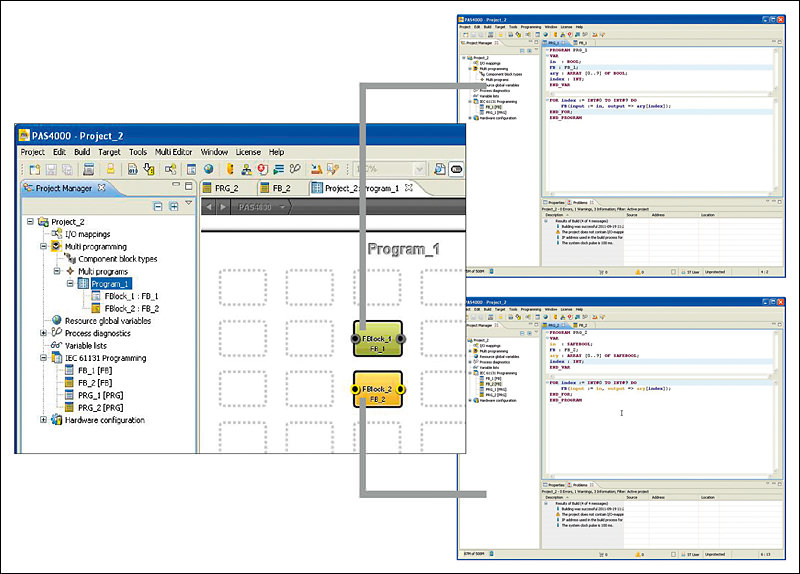Open the zoom percentage combo box
Viewport: 800px width, 574px height.
click(419, 169)
